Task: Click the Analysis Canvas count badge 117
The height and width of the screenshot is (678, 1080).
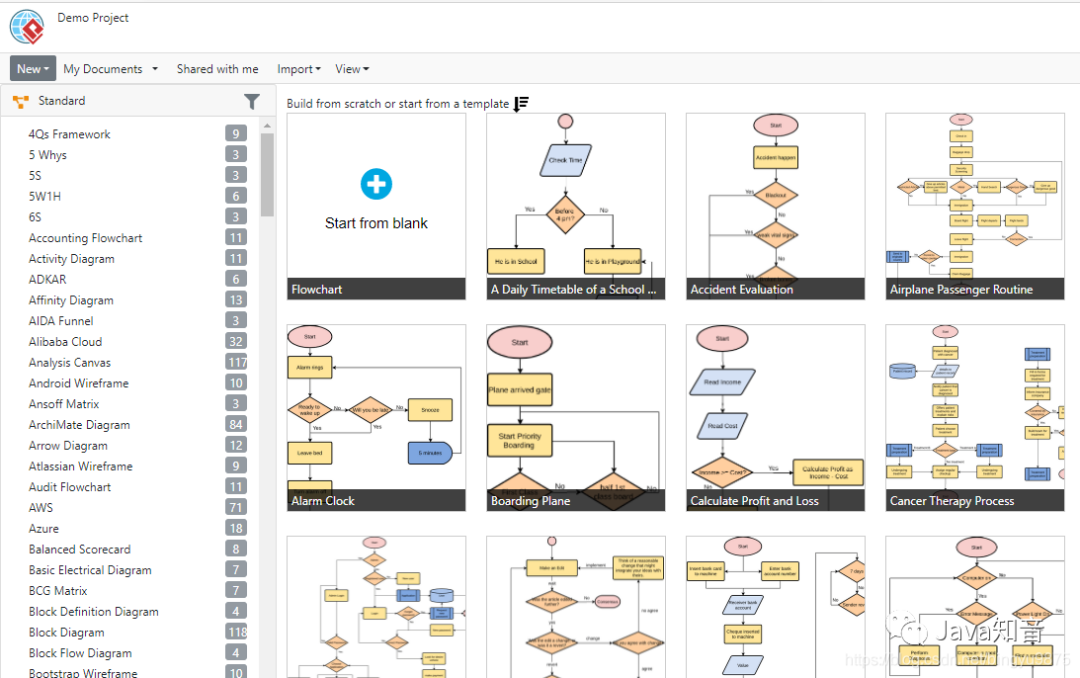Action: pos(236,363)
